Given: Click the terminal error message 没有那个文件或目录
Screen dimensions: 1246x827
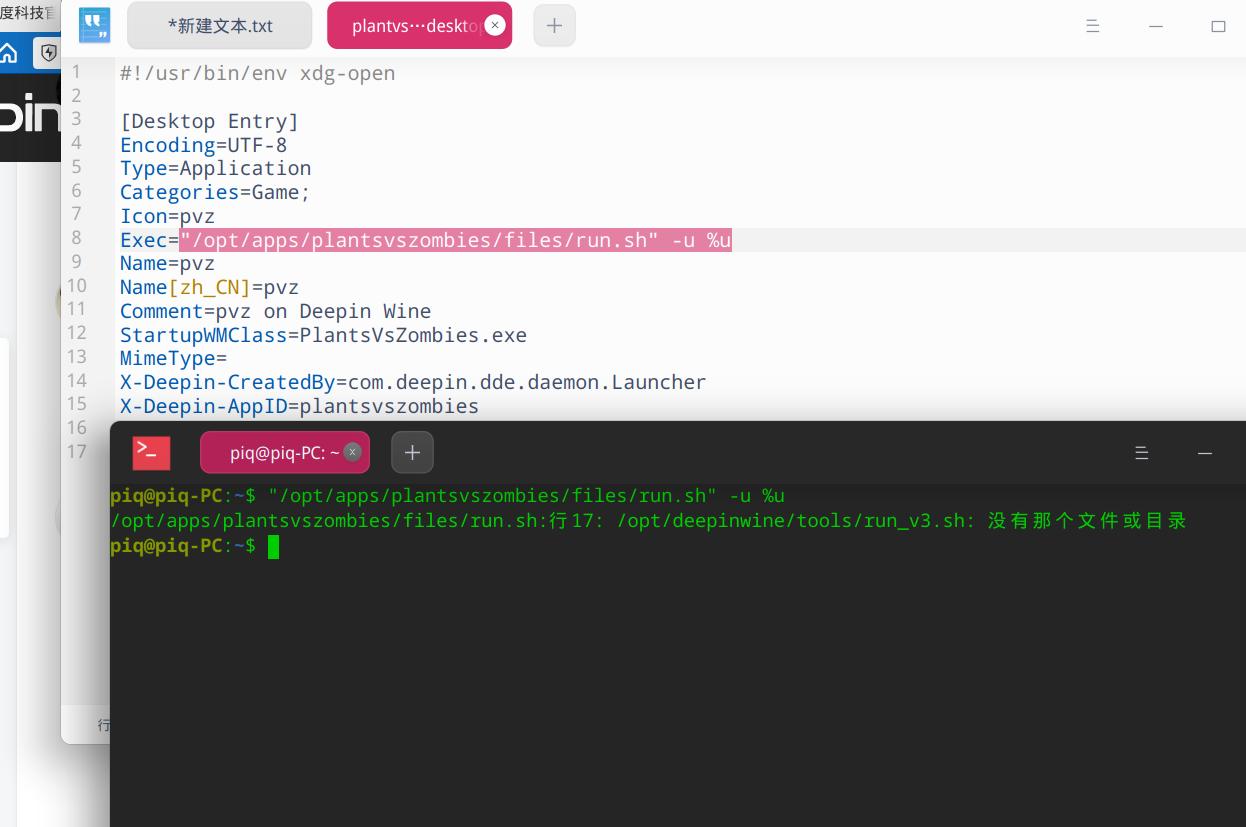Looking at the screenshot, I should tap(1087, 521).
